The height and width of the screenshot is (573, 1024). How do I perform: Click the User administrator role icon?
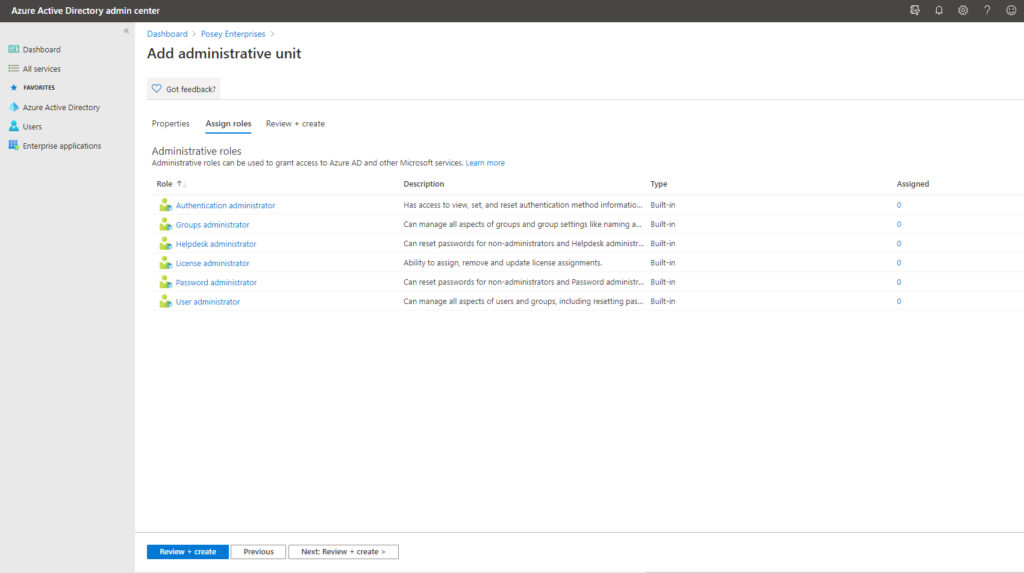click(165, 301)
